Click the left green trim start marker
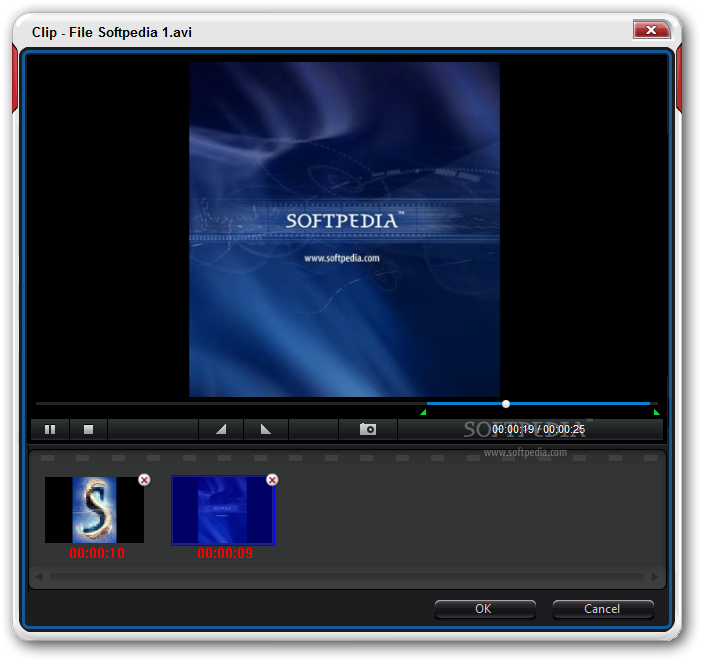Screen dimensions: 702x661 pos(423,412)
